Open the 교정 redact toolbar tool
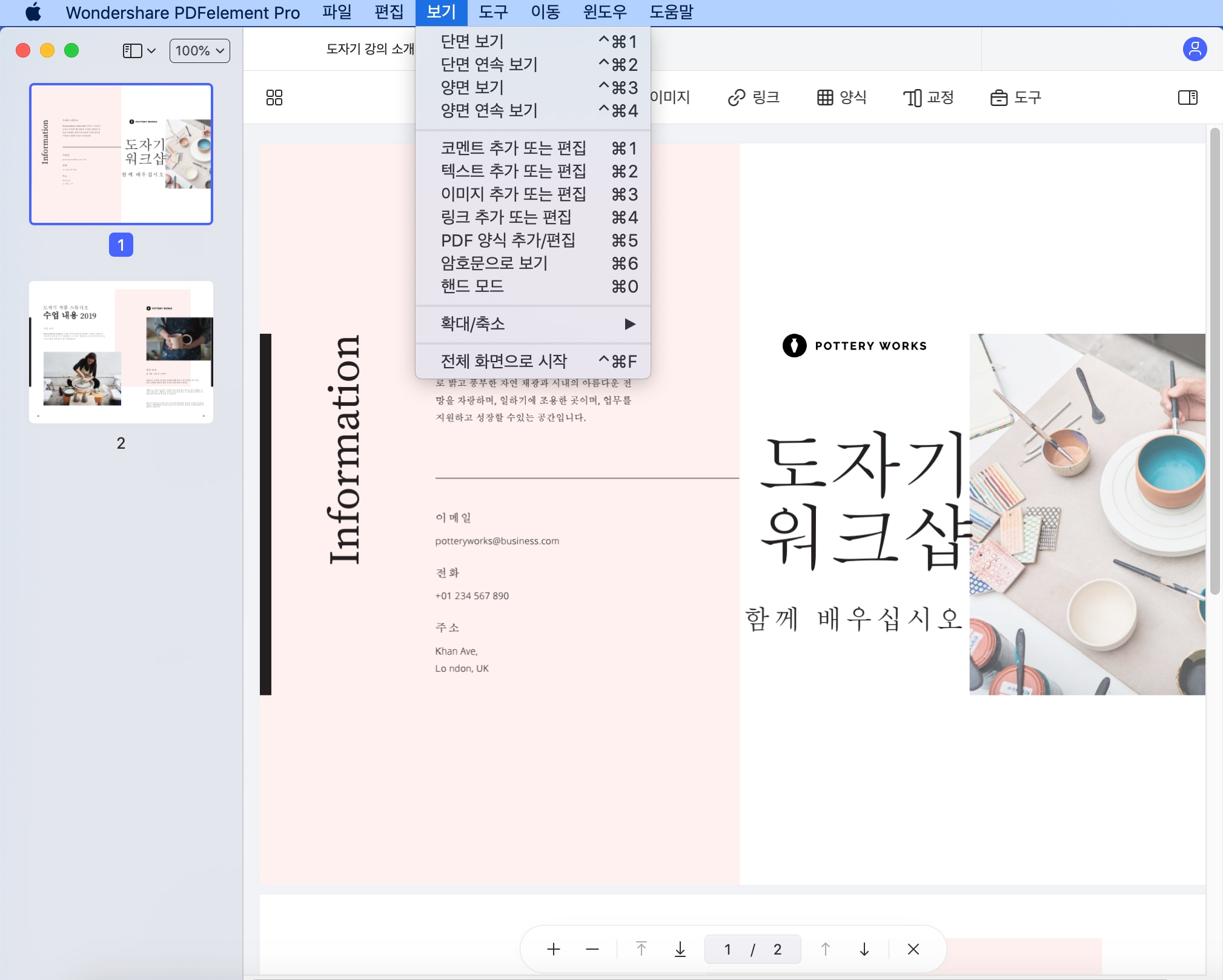 coord(929,98)
